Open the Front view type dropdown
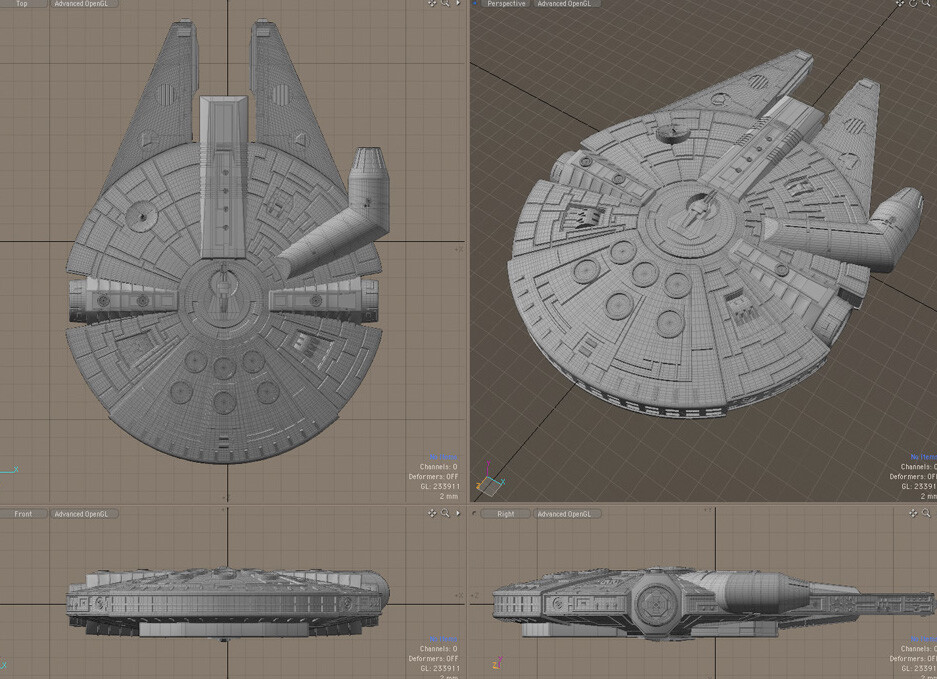This screenshot has width=937, height=679. [x=23, y=513]
